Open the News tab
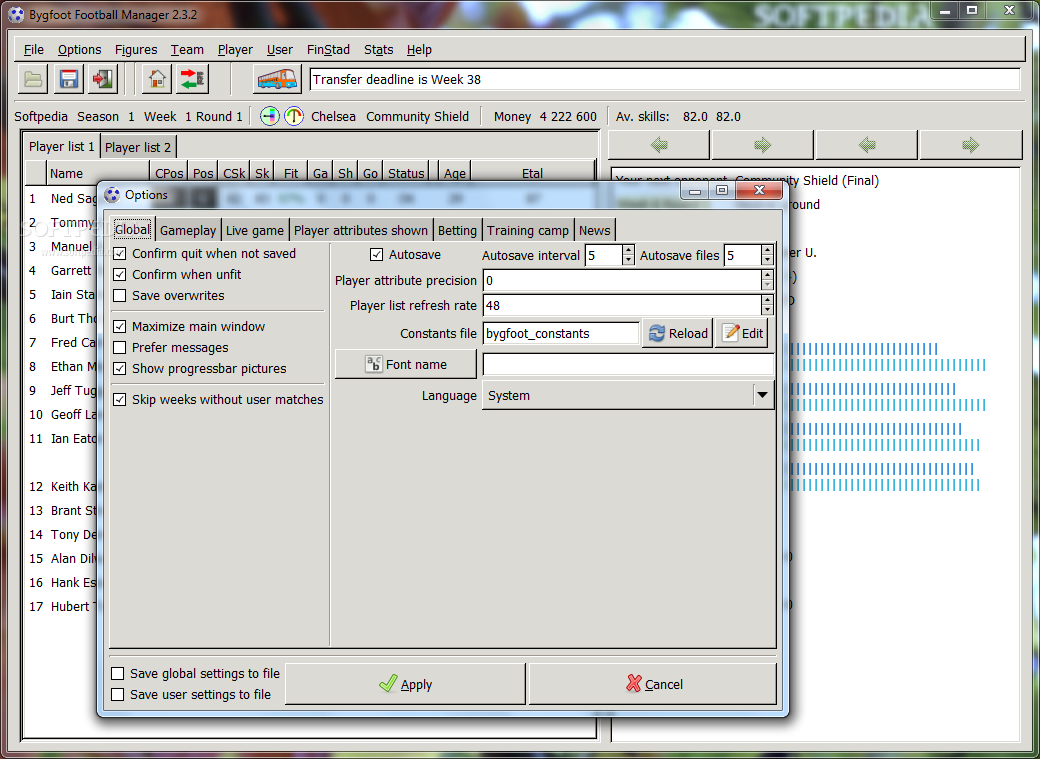The height and width of the screenshot is (759, 1040). pyautogui.click(x=594, y=230)
